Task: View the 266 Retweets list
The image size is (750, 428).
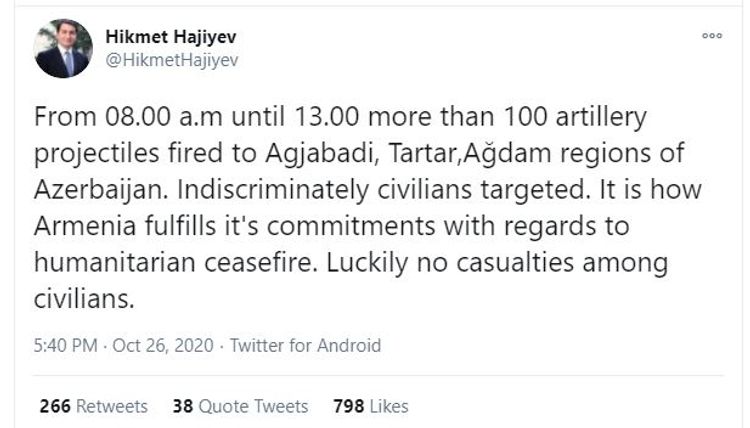Action: (93, 406)
